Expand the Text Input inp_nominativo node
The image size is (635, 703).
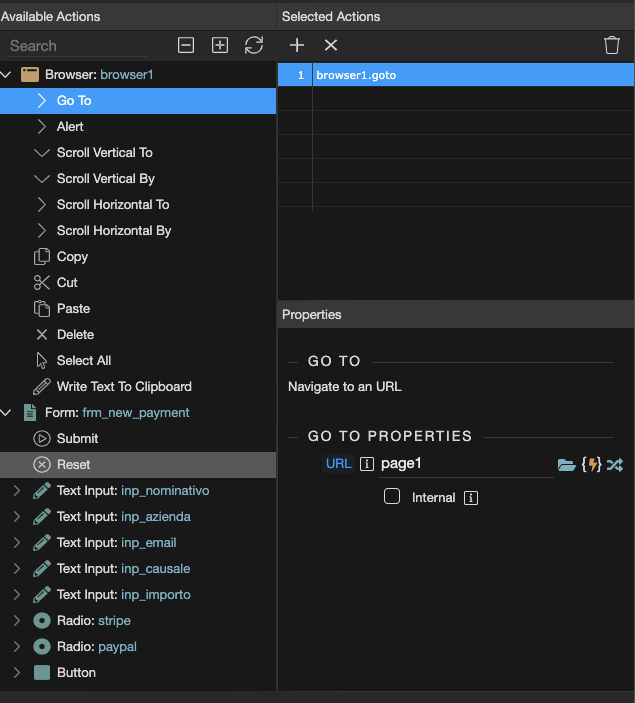16,490
